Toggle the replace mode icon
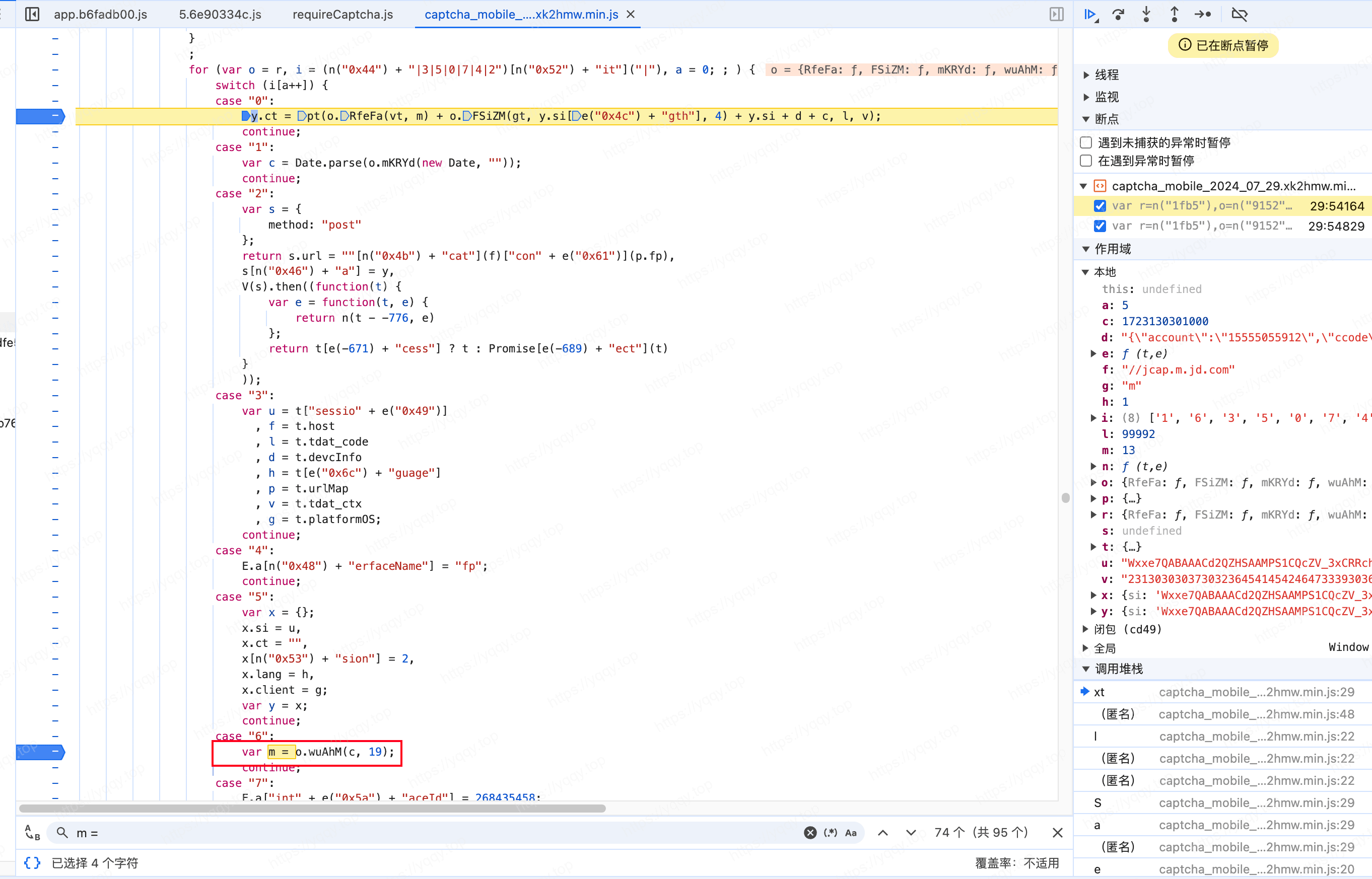Image resolution: width=1372 pixels, height=879 pixels. pos(33,833)
